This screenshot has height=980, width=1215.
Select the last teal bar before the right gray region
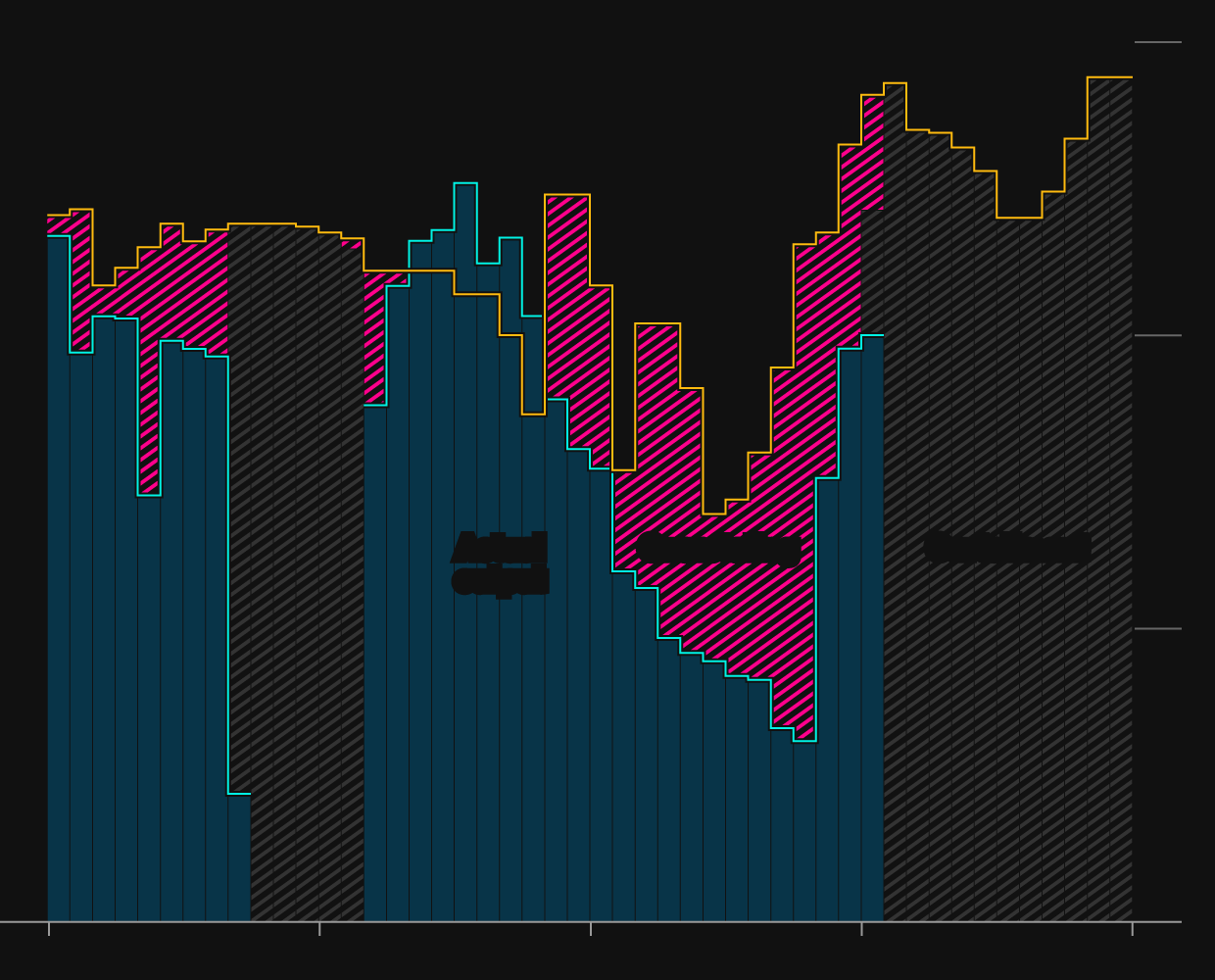coord(872,627)
